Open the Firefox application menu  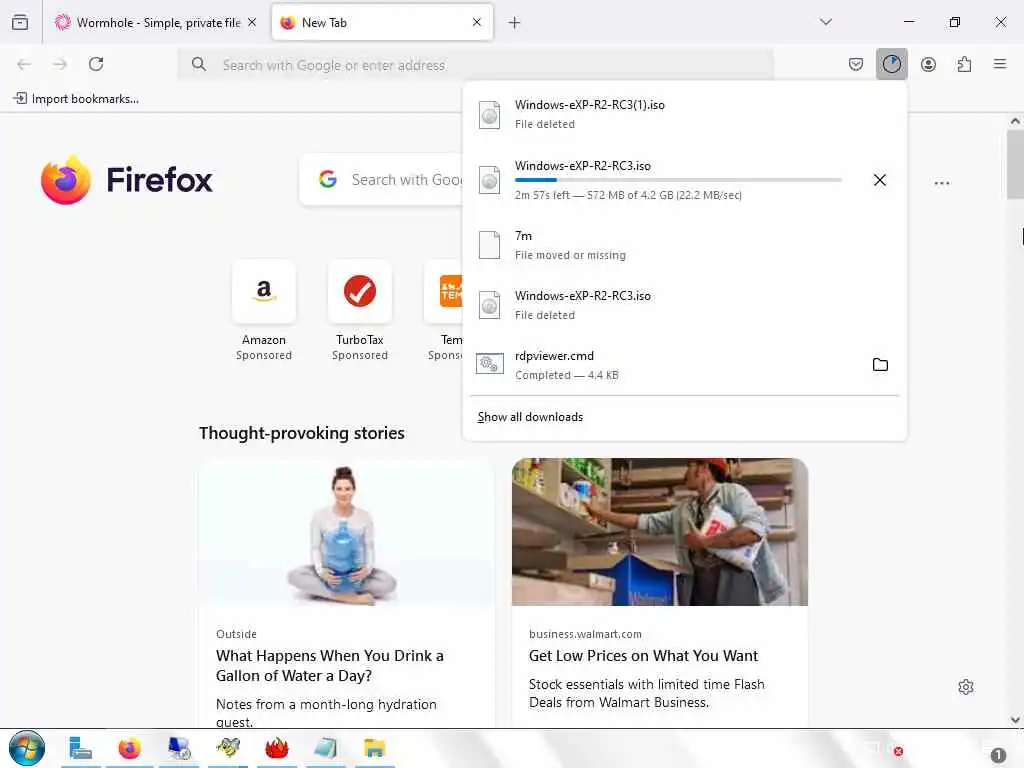1000,64
